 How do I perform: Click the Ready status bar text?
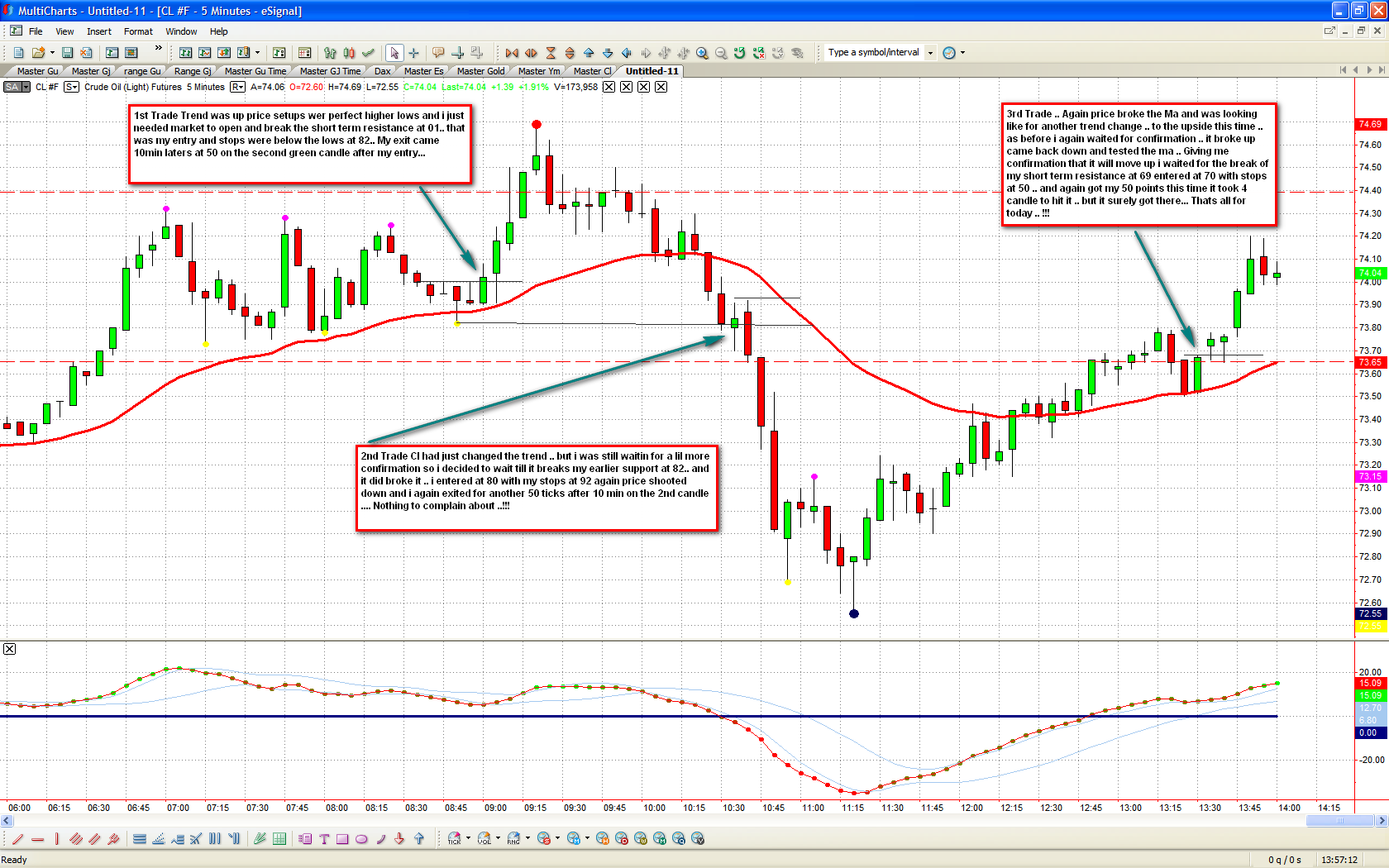click(x=14, y=860)
